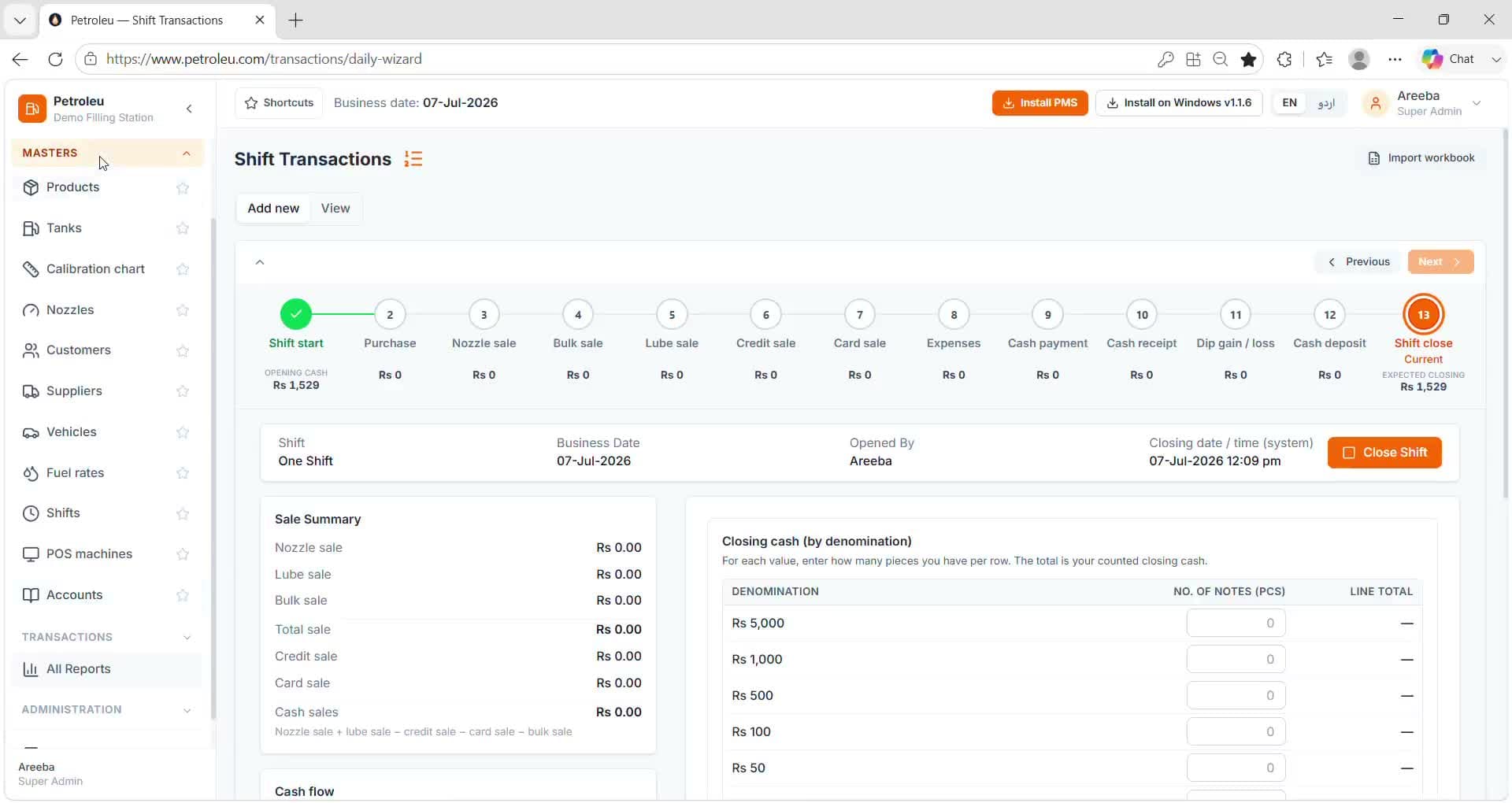Go to the Previous step

pyautogui.click(x=1358, y=262)
